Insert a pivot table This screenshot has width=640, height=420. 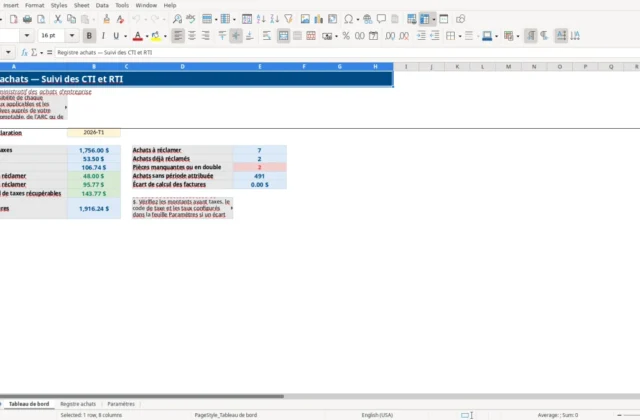pyautogui.click(x=333, y=19)
